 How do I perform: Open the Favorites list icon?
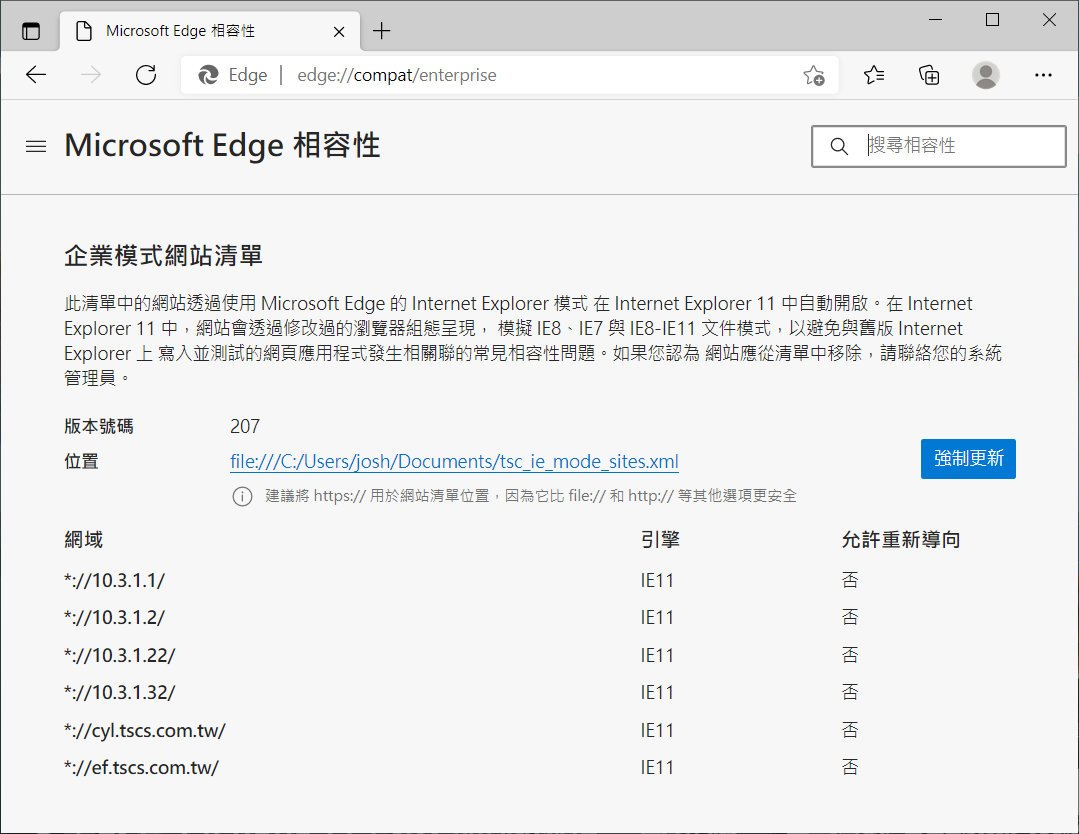click(x=874, y=75)
